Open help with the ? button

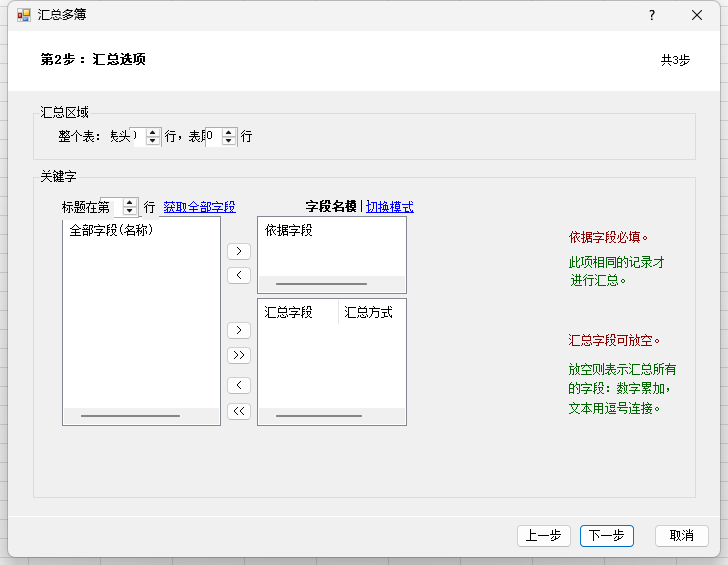point(652,15)
